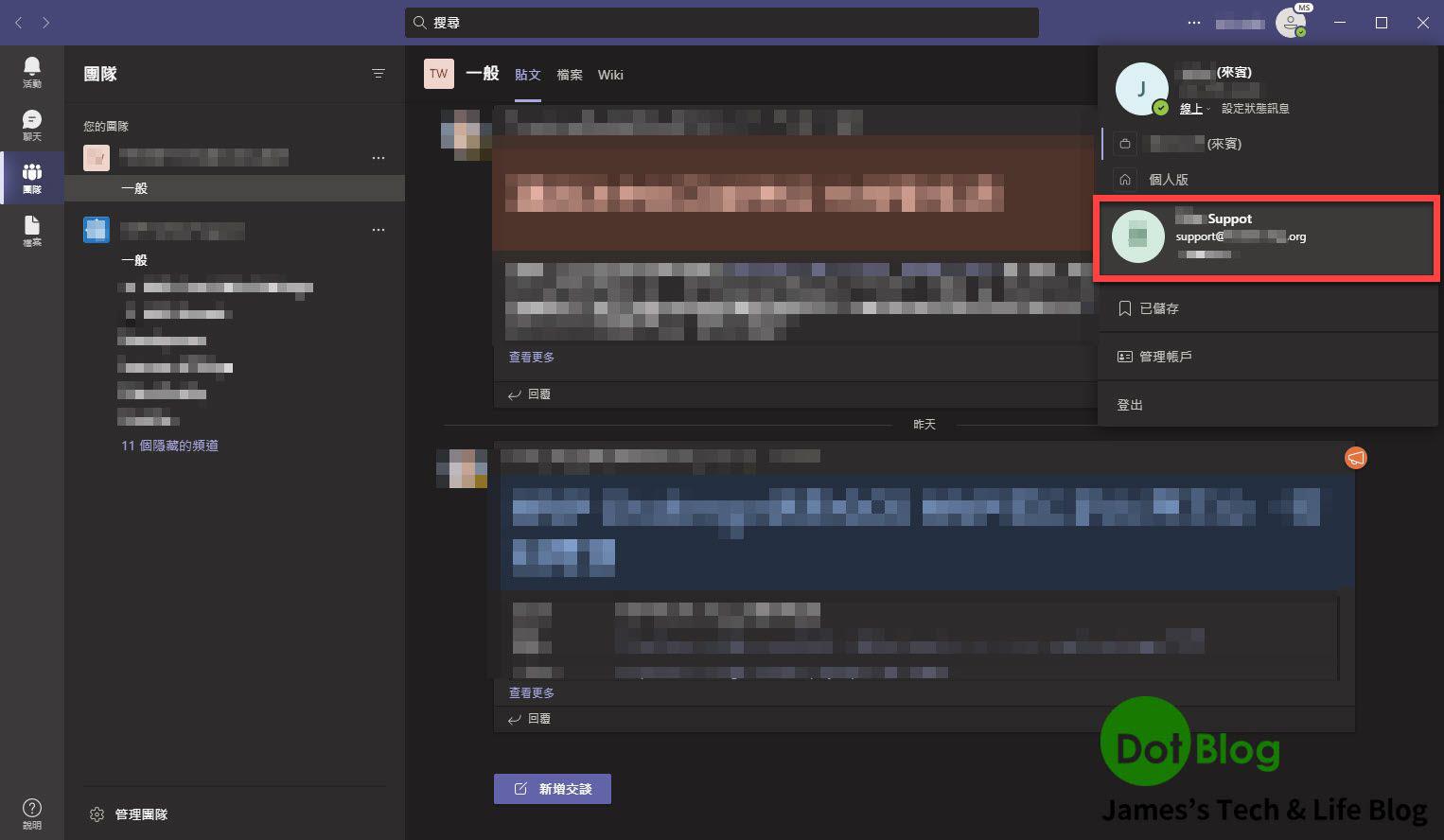Click 查看更多 on the first post
Image resolution: width=1444 pixels, height=840 pixels.
click(x=532, y=358)
